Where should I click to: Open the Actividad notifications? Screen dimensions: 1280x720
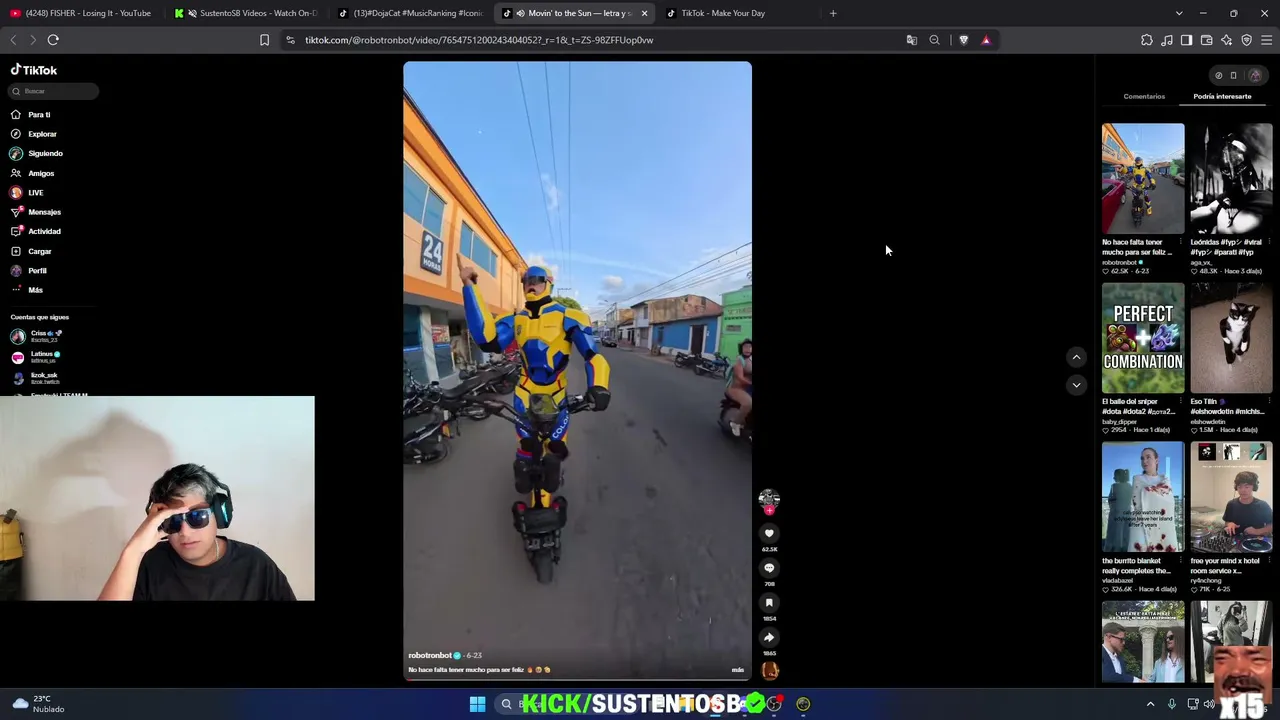[36, 231]
